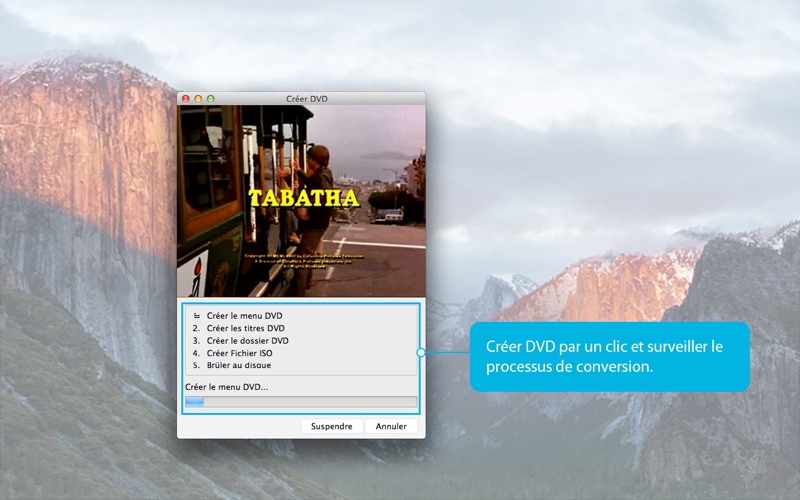
Task: Select the "Créer le menu DVD" step
Action: tap(244, 316)
